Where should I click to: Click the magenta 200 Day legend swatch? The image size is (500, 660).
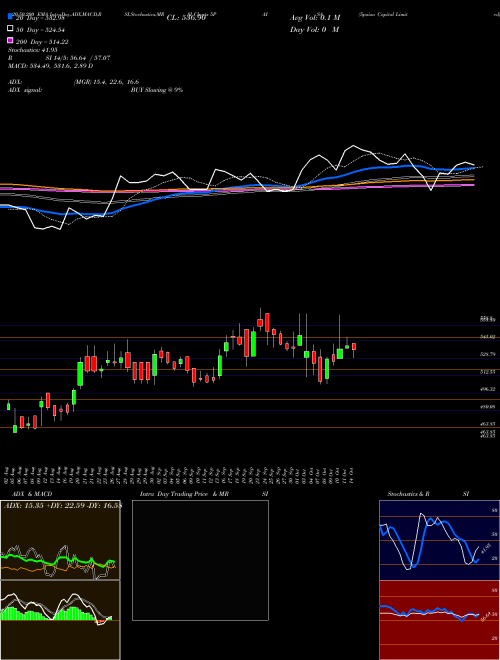tap(10, 41)
